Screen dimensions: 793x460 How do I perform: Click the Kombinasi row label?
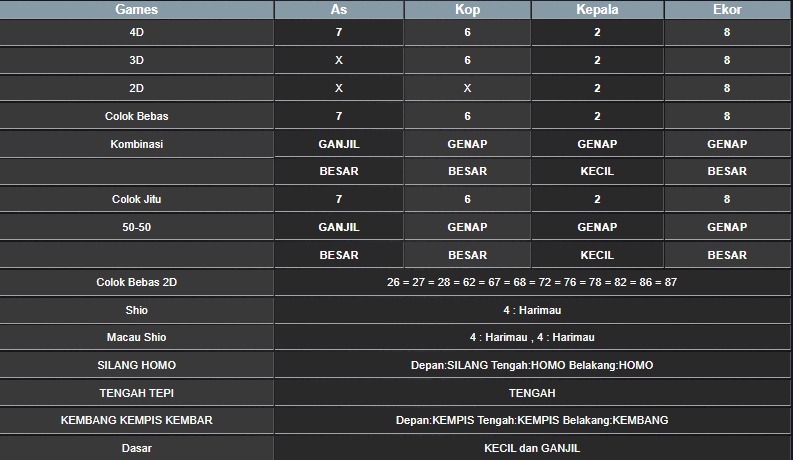(x=136, y=144)
